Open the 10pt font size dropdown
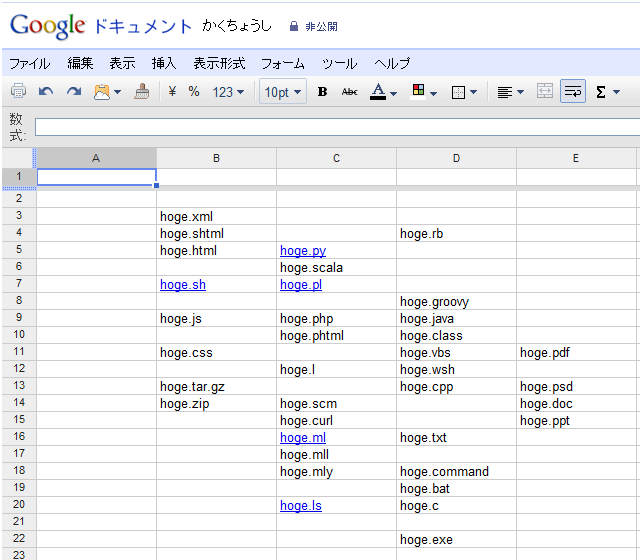640x560 pixels. (x=283, y=92)
